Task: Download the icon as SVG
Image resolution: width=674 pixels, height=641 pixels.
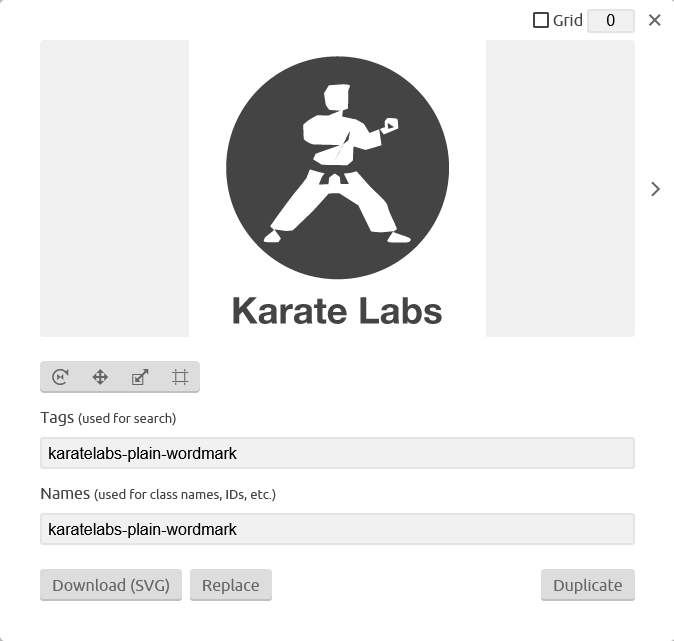Action: coord(111,585)
